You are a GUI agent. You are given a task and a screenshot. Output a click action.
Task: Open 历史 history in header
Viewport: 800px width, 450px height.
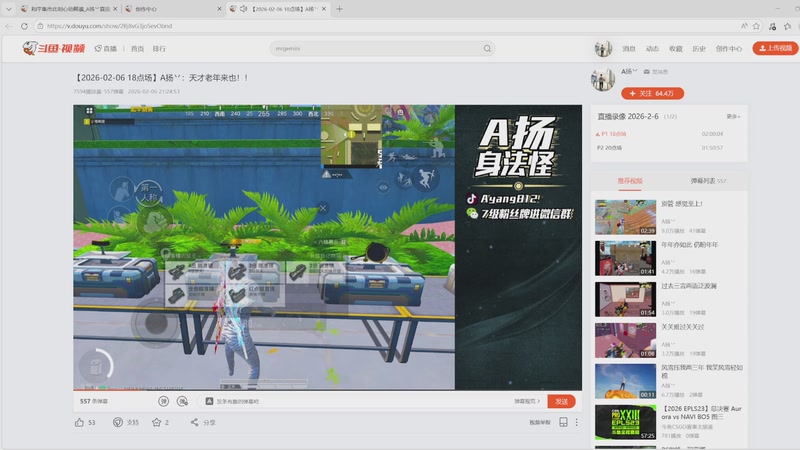point(698,48)
